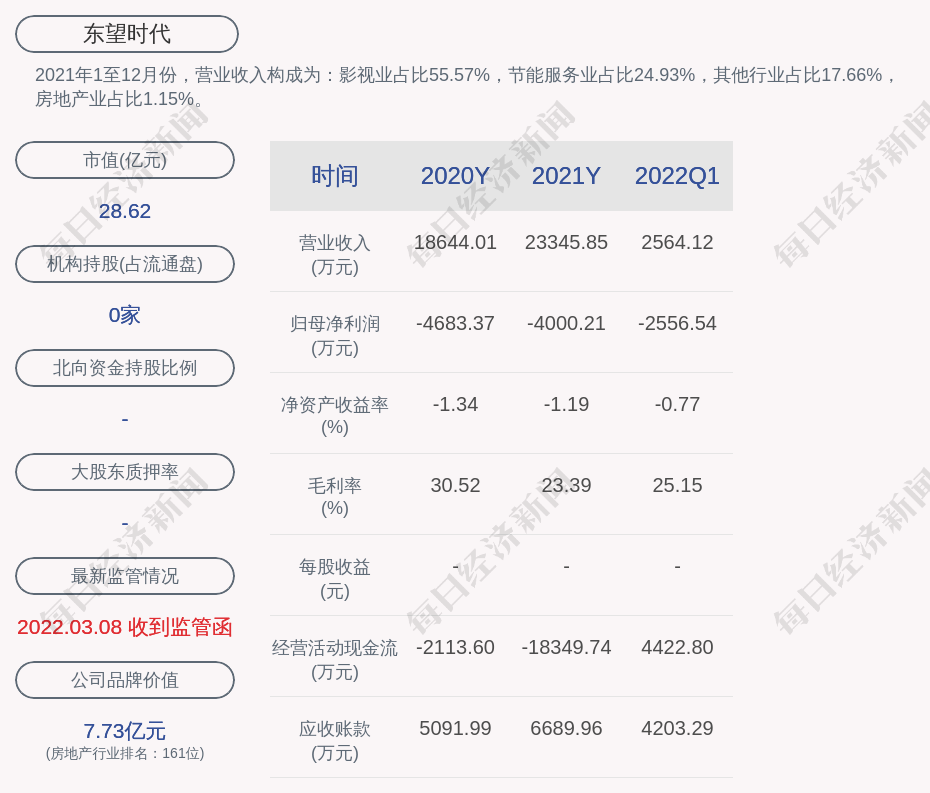Click revenue value 18644.01
930x793 pixels.
(x=455, y=243)
